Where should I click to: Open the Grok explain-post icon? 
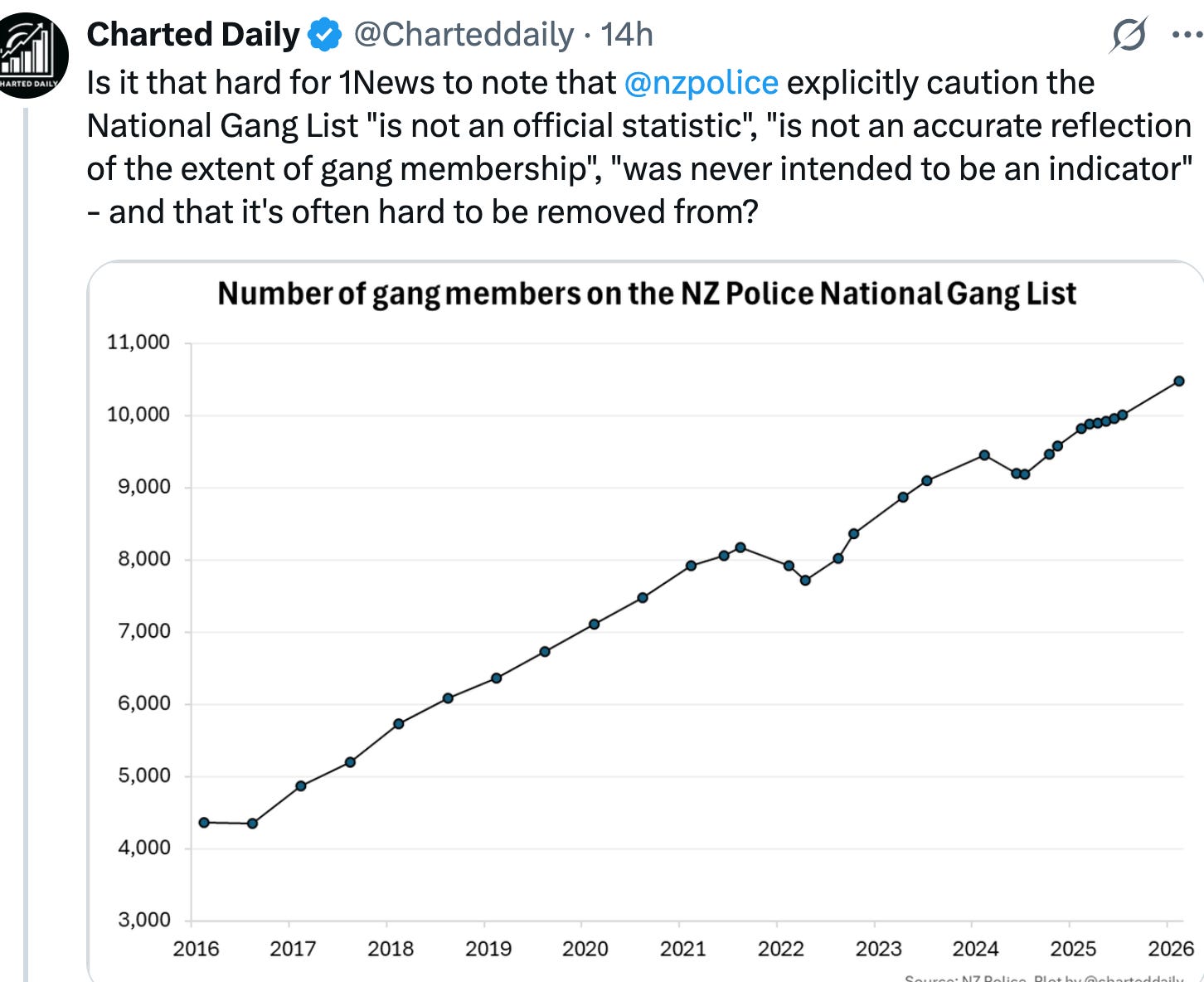coord(1128,36)
